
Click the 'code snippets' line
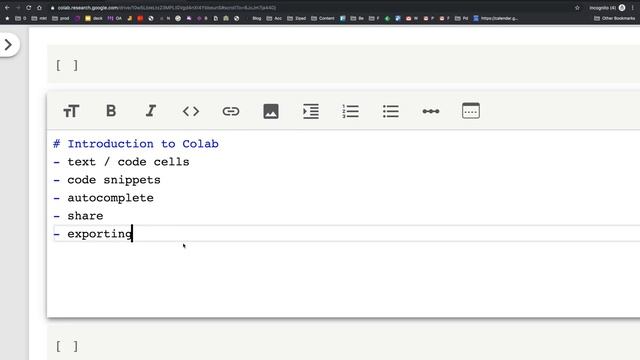tap(114, 180)
